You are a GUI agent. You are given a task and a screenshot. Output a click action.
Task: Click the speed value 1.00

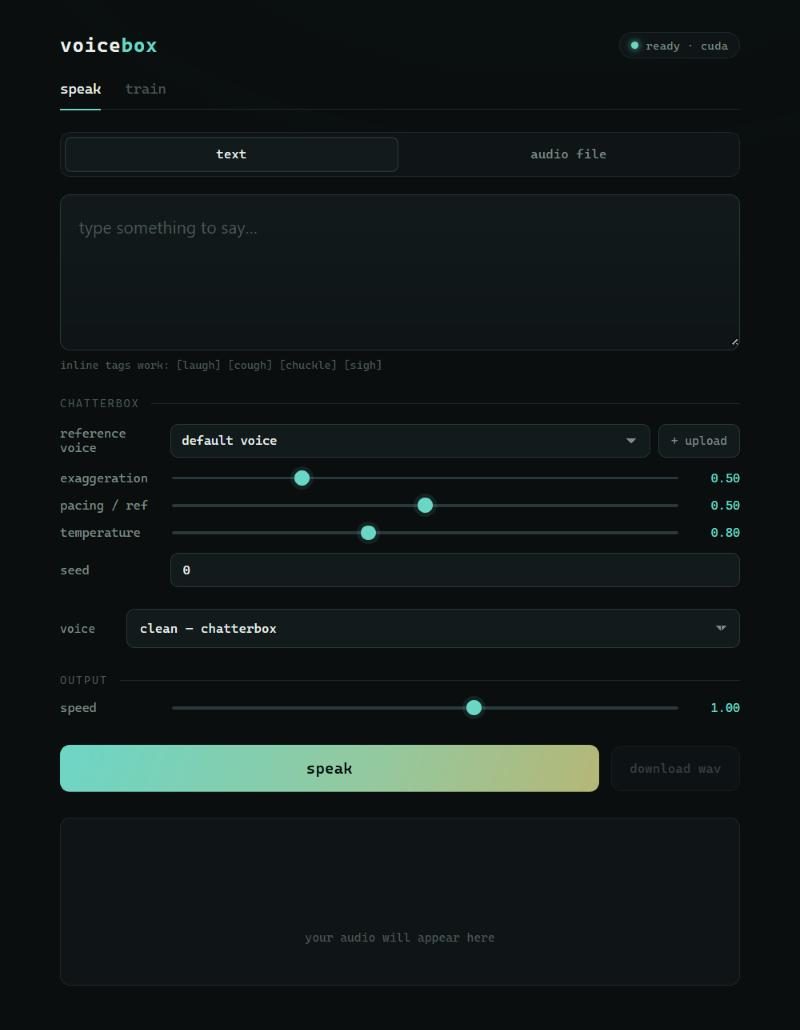point(724,707)
